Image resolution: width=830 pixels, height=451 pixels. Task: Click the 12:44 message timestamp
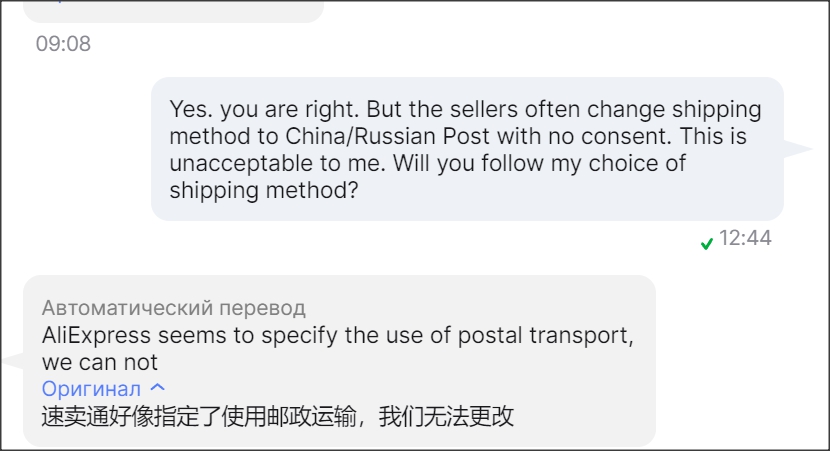pyautogui.click(x=745, y=239)
